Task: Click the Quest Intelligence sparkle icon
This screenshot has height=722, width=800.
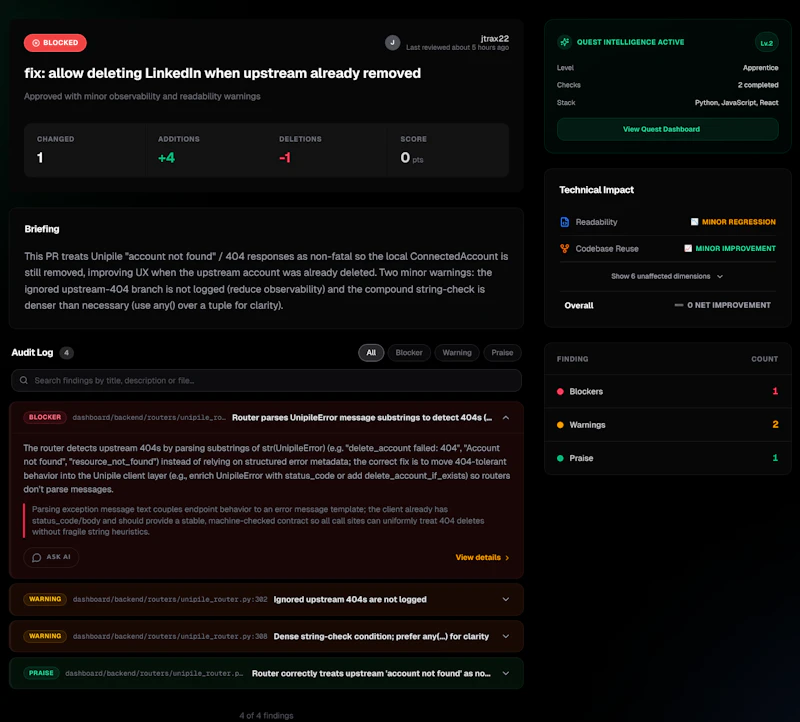Action: [564, 42]
